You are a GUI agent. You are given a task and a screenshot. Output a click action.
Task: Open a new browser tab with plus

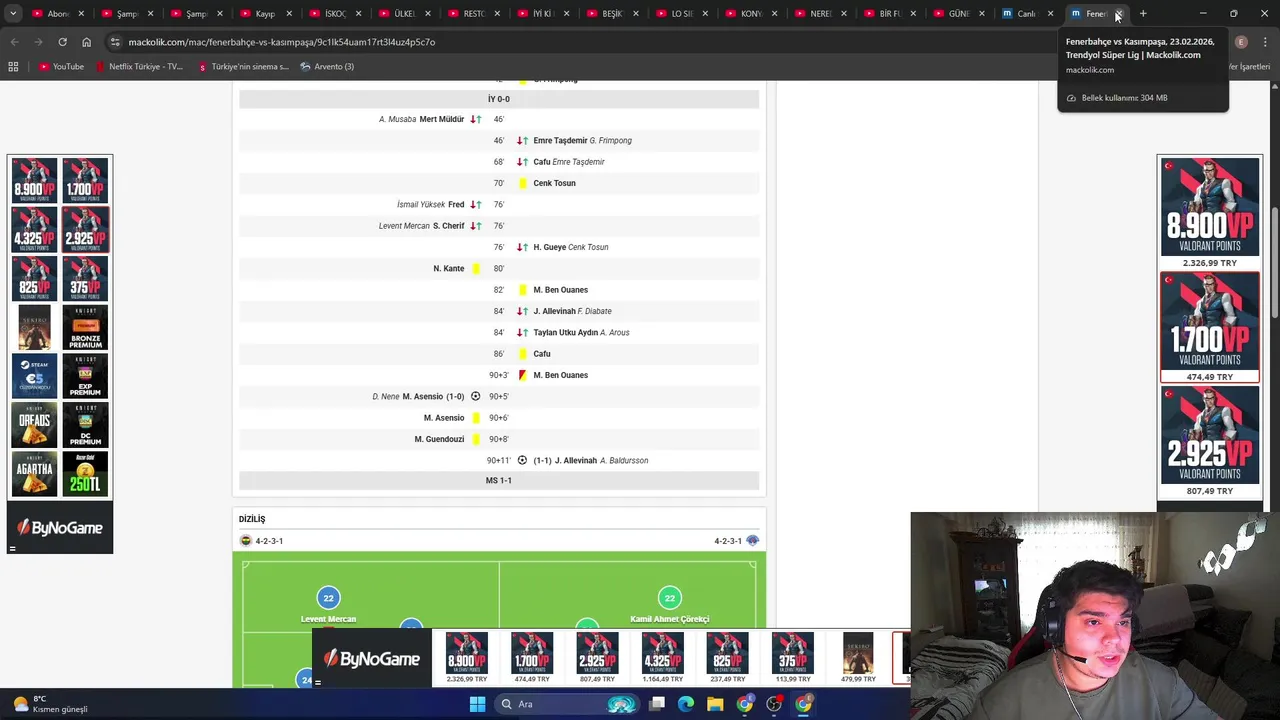pos(1143,14)
